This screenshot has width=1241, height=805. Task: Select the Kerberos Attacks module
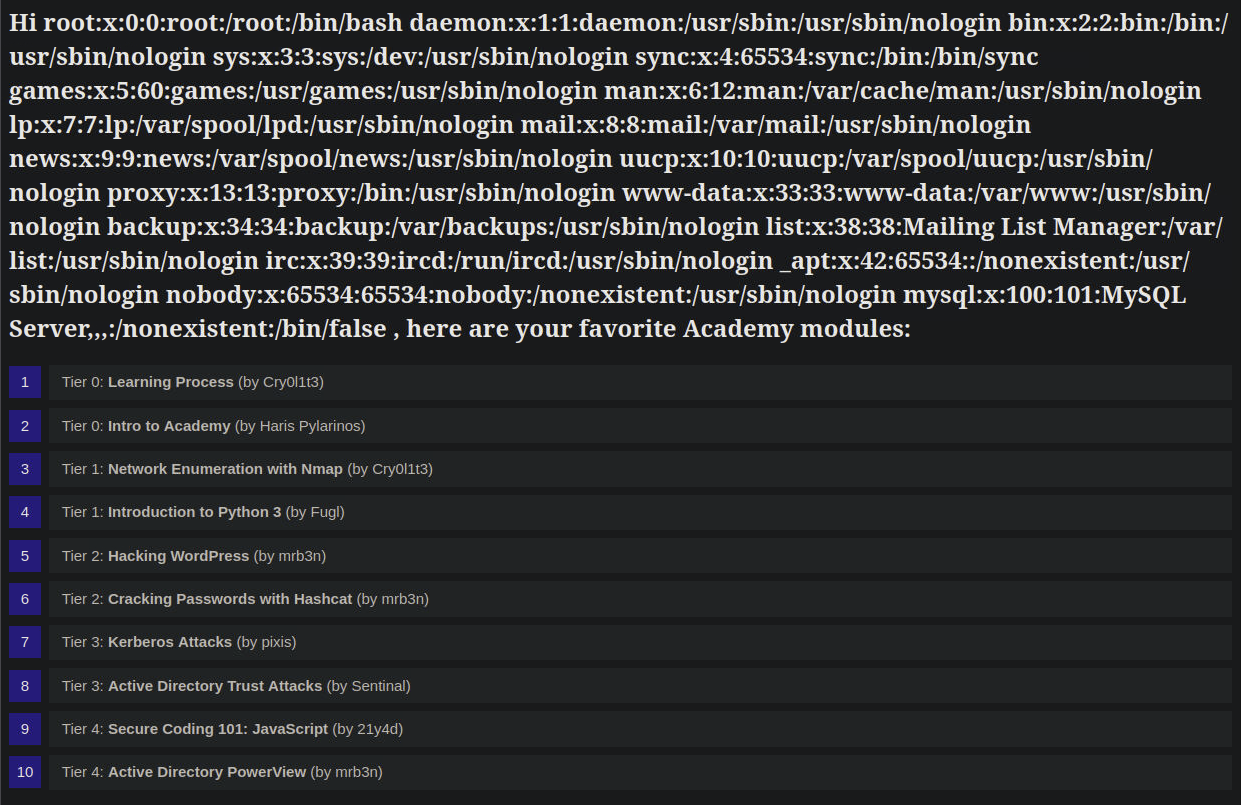pos(170,642)
